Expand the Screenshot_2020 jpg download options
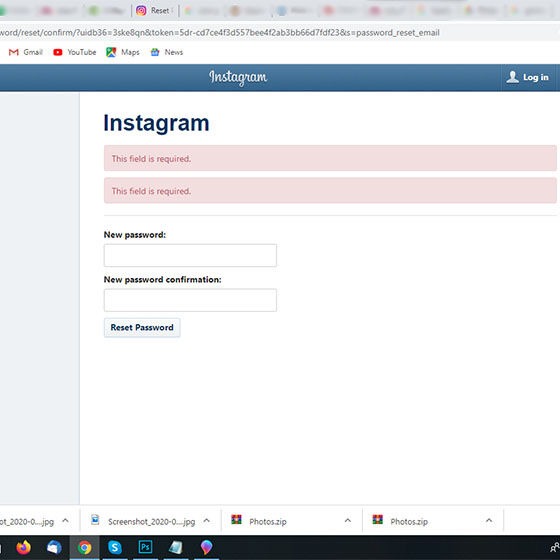Image resolution: width=560 pixels, height=560 pixels. coord(206,521)
